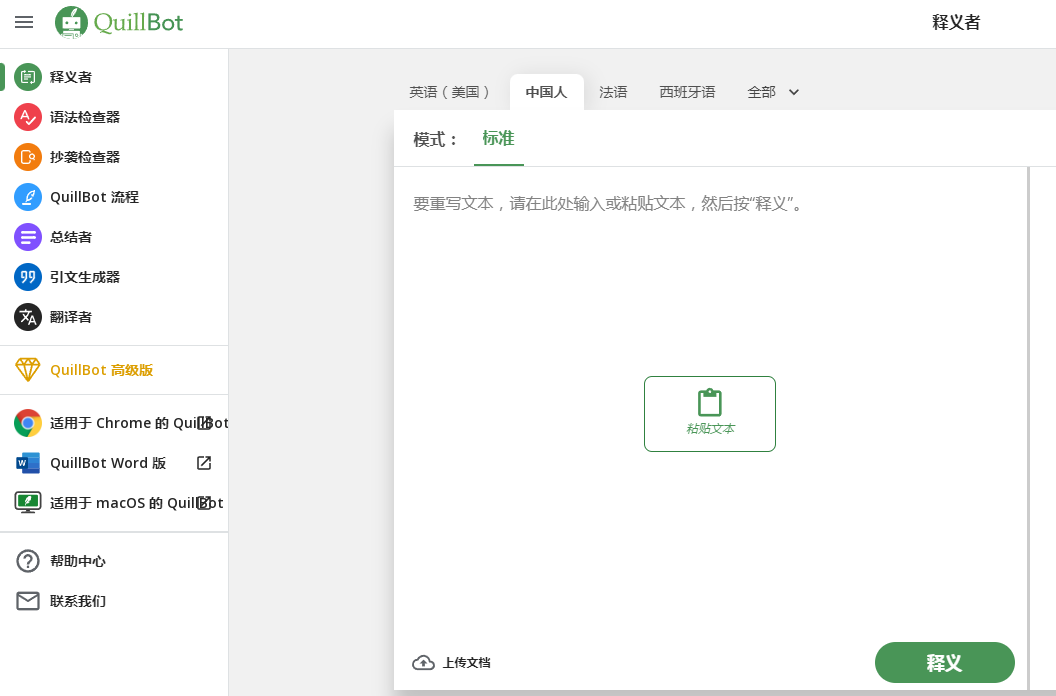This screenshot has height=696, width=1056.
Task: Open QuillBot Word 版 external link
Action: [204, 463]
